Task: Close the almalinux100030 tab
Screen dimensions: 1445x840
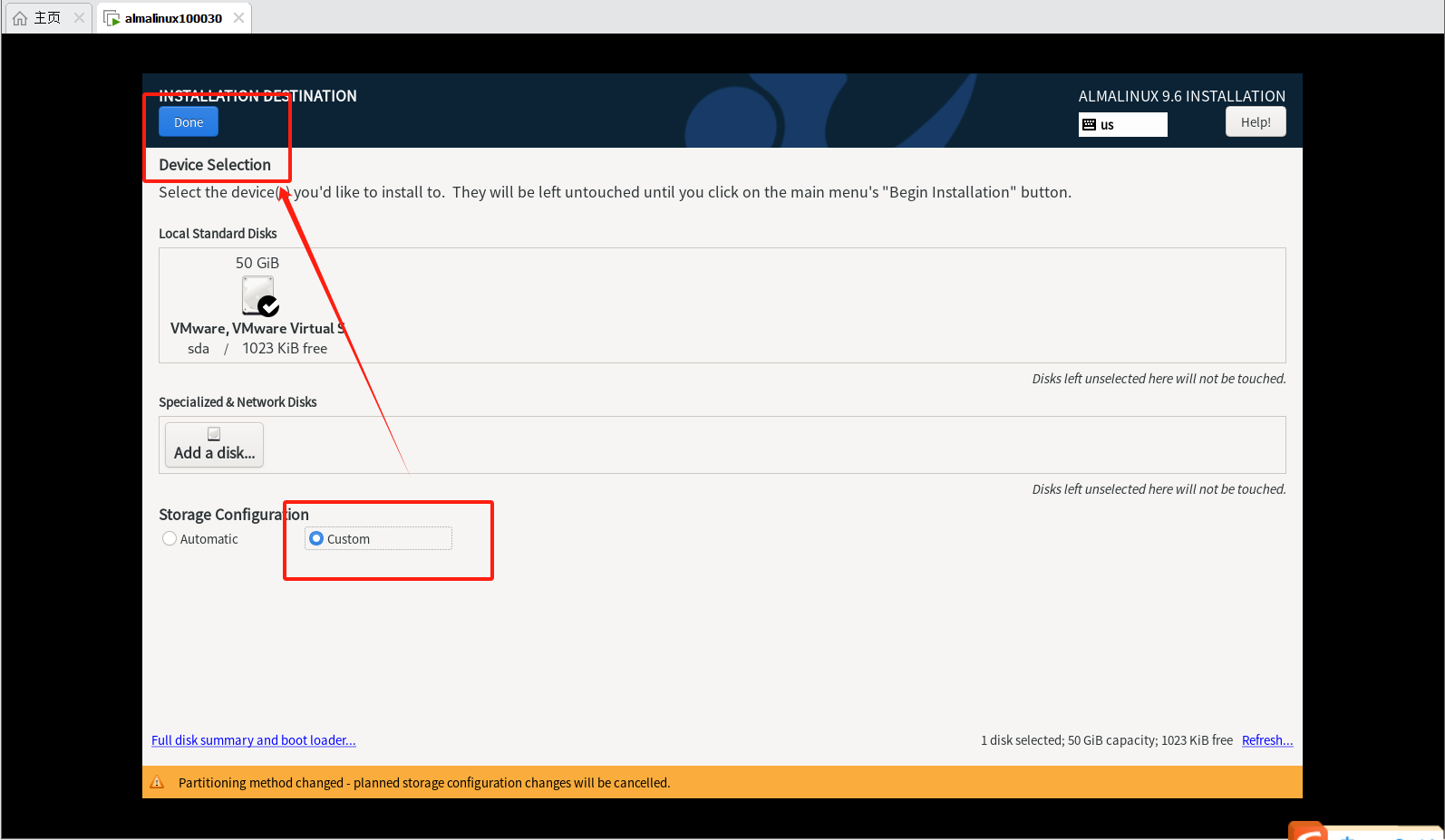Action: (x=238, y=18)
